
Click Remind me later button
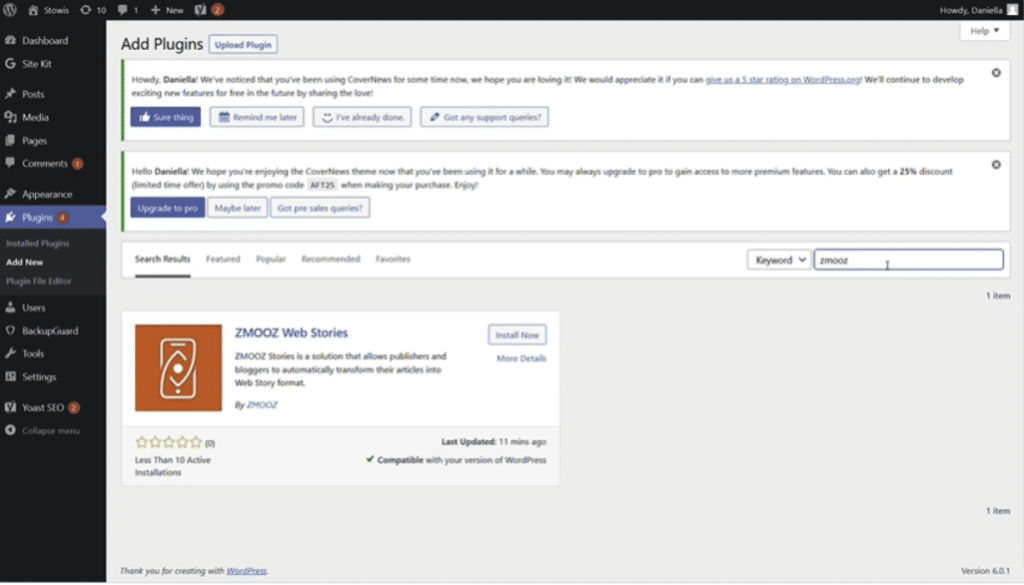point(257,117)
